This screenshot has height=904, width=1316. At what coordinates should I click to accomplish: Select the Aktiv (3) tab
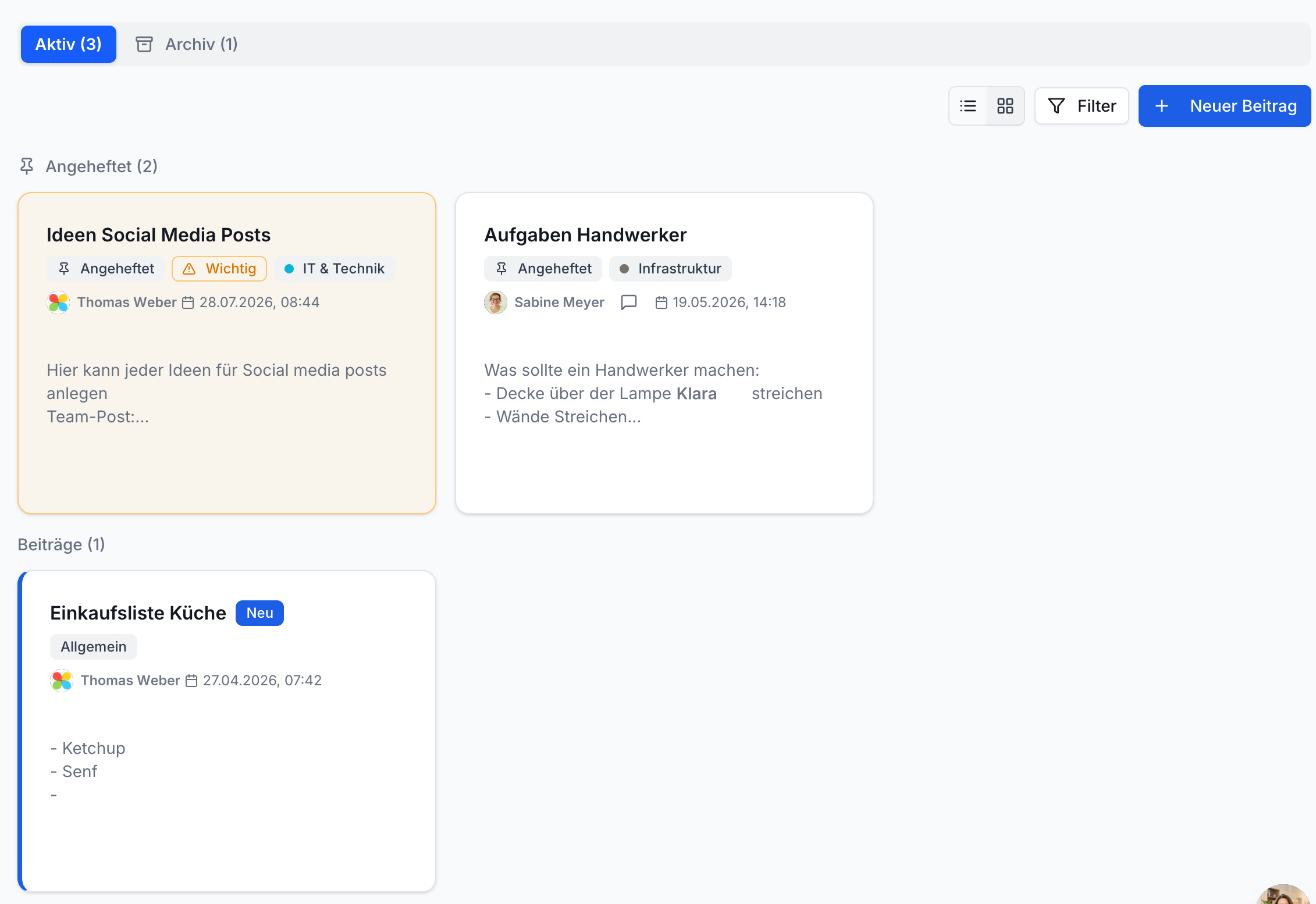click(x=69, y=44)
